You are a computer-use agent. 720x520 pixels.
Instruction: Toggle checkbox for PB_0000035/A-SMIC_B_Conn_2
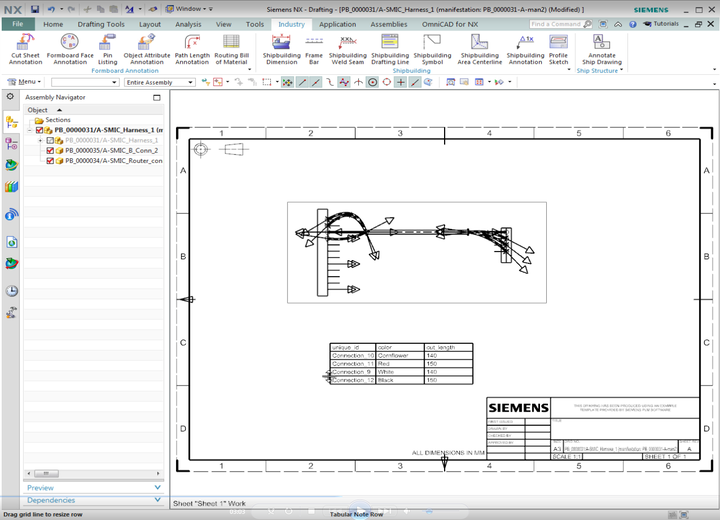(51, 150)
